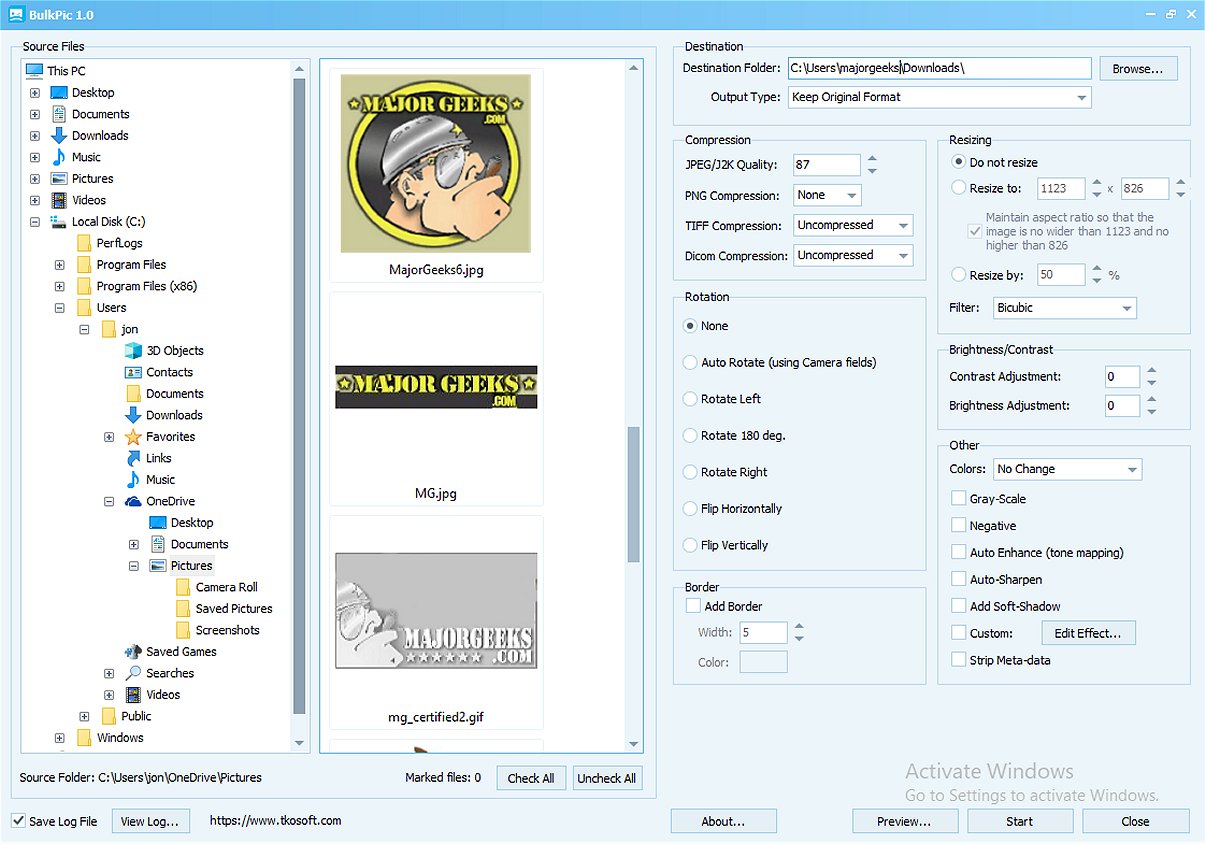This screenshot has width=1205, height=844.
Task: Select the Saved Pictures folder in tree
Action: coord(234,608)
